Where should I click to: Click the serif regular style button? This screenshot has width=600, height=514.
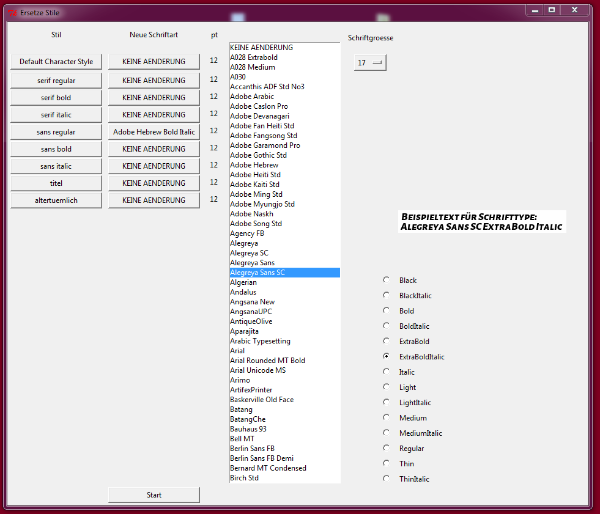(x=57, y=80)
